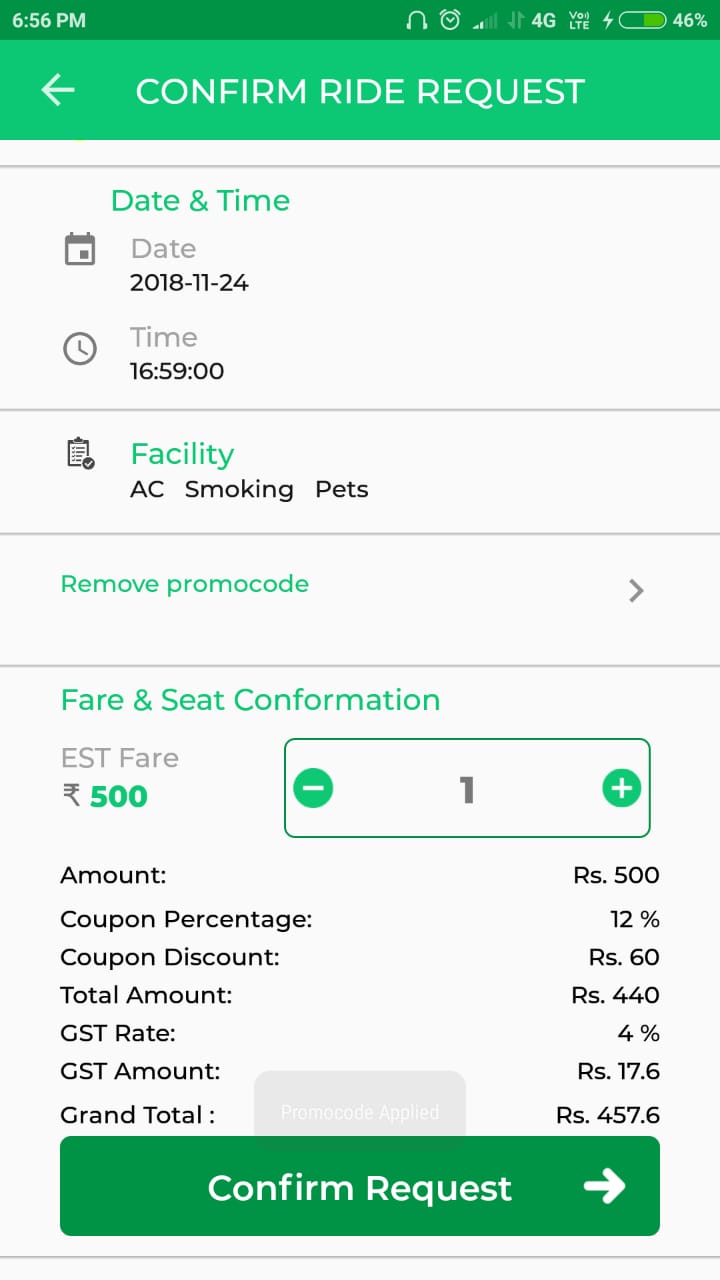Tap the headphones icon in status bar

[417, 20]
